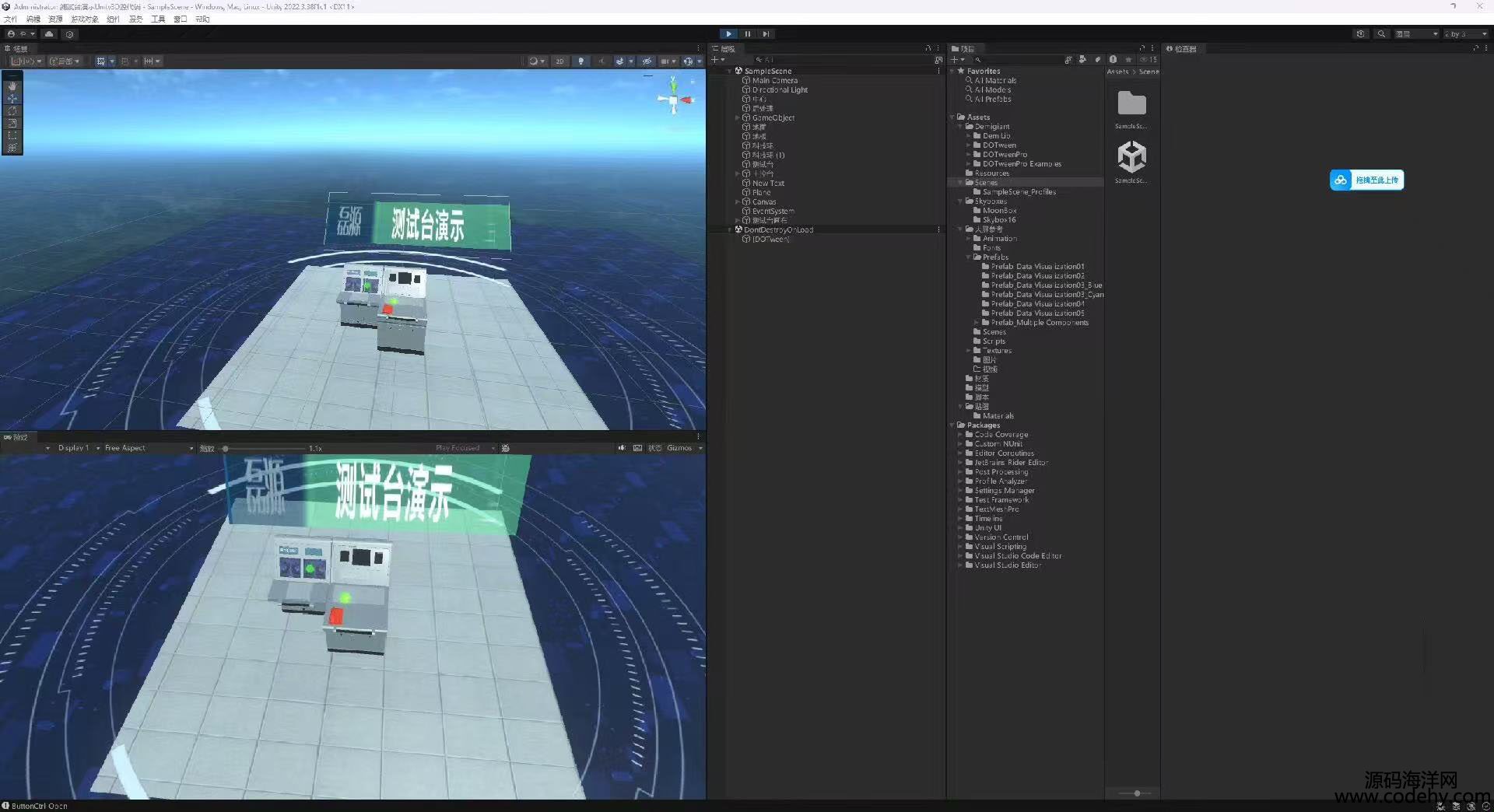Select the Scale tool in scene toolbar
The width and height of the screenshot is (1494, 812).
tap(12, 123)
